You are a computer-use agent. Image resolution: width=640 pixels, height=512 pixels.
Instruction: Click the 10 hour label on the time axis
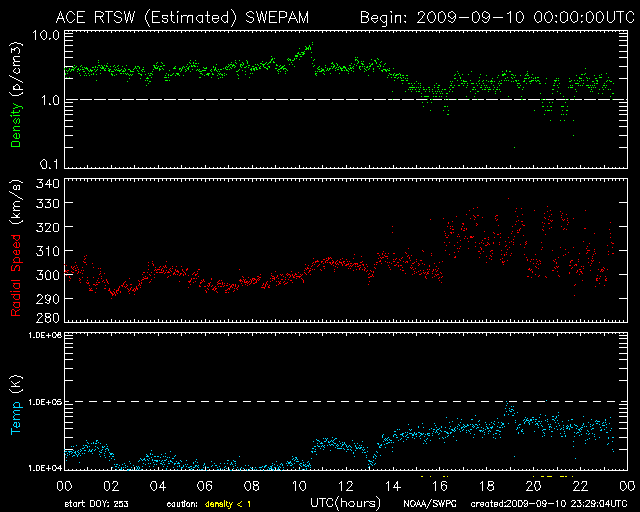[x=299, y=486]
